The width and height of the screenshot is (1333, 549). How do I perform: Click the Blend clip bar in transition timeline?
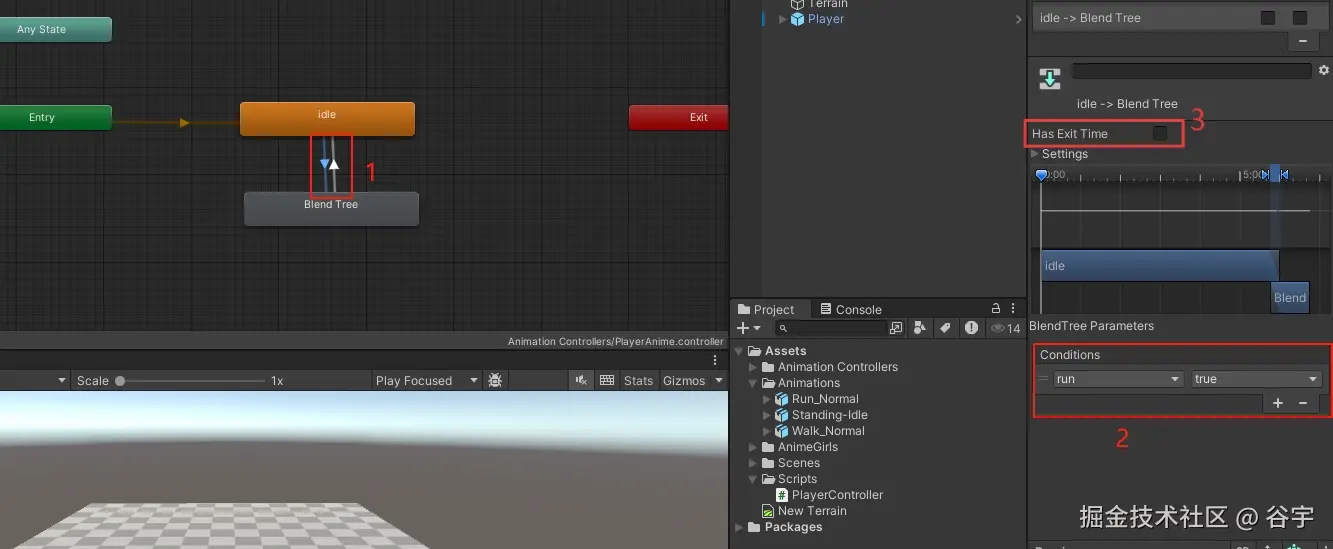[1290, 297]
